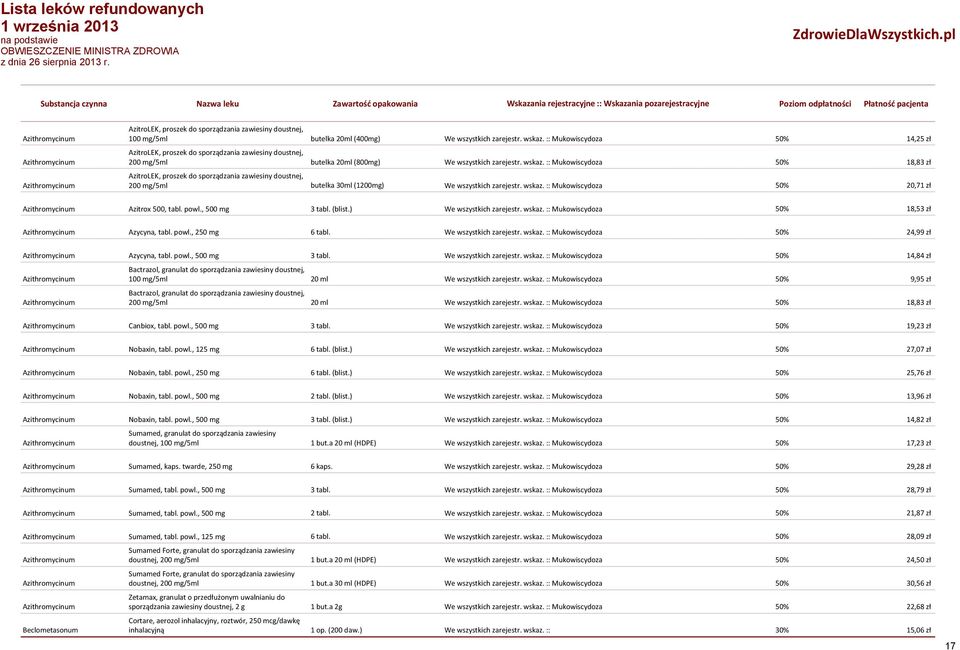Click the price 14,82 zł

(918, 419)
